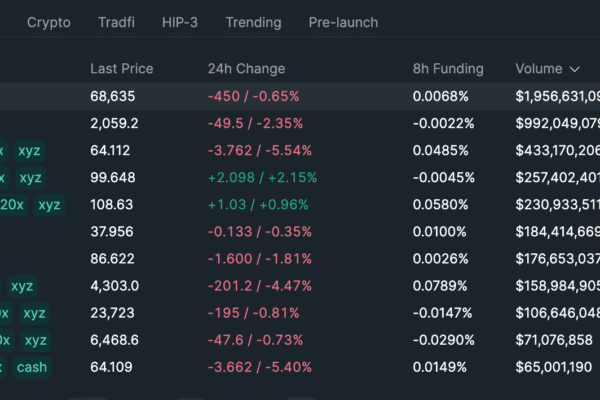Click the 20x leverage badge beside 108.63
The image size is (600, 400).
pos(12,205)
